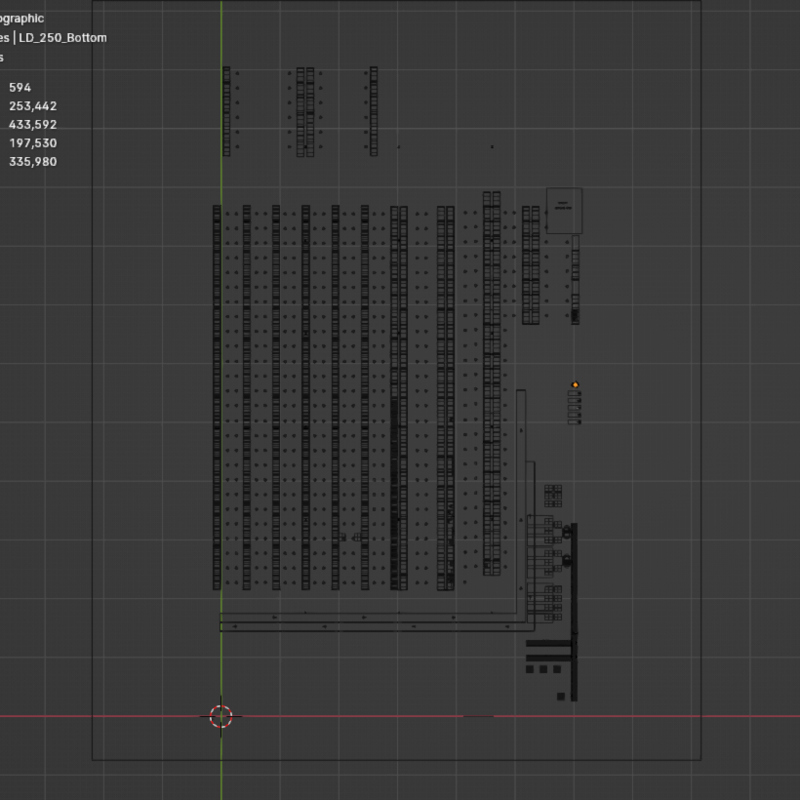Select the tallest double rack column

[x=491, y=383]
